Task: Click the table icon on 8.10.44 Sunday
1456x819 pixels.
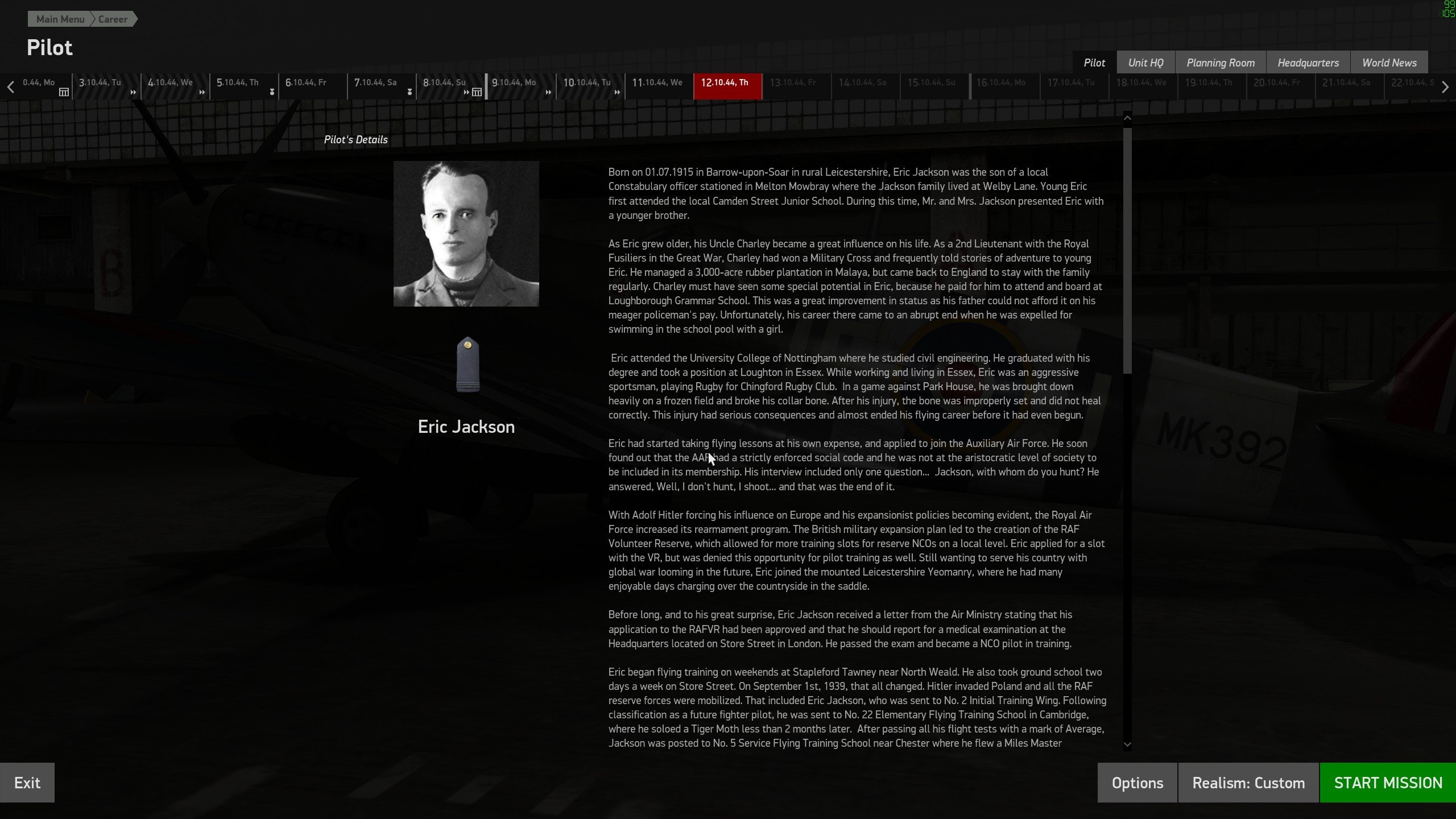Action: (477, 92)
